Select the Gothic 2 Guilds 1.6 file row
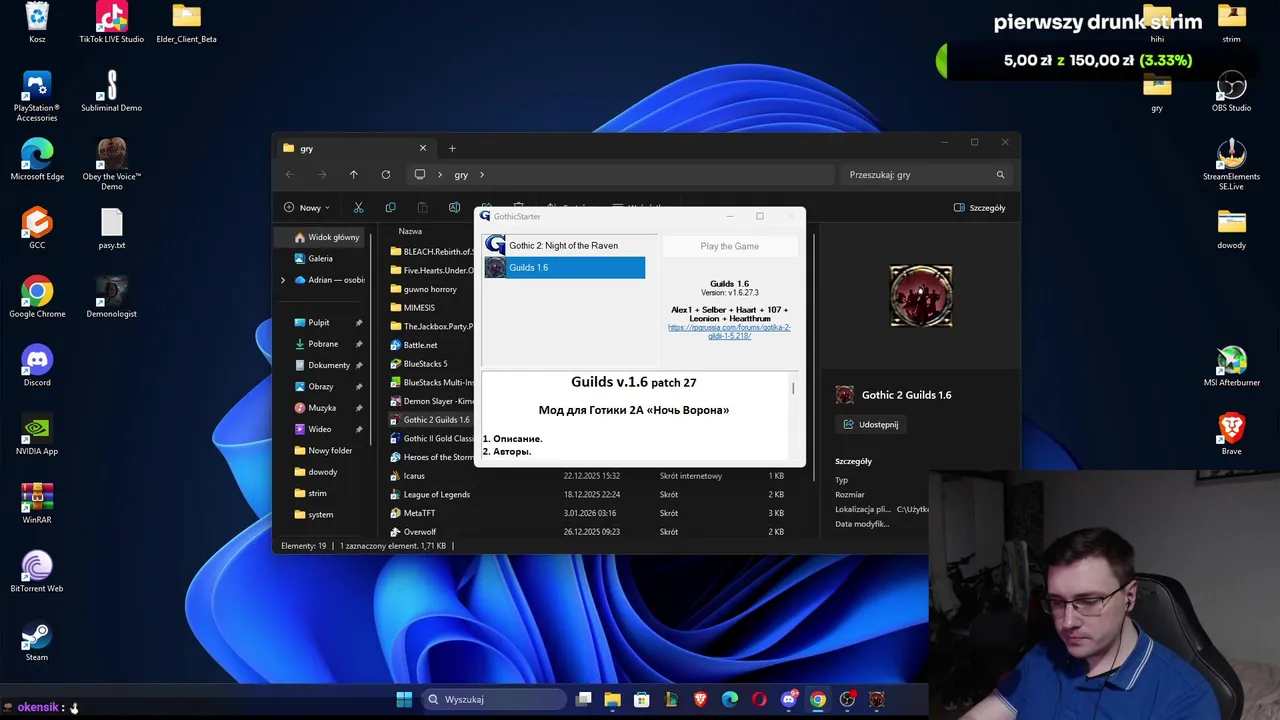Viewport: 1280px width, 720px height. point(432,420)
